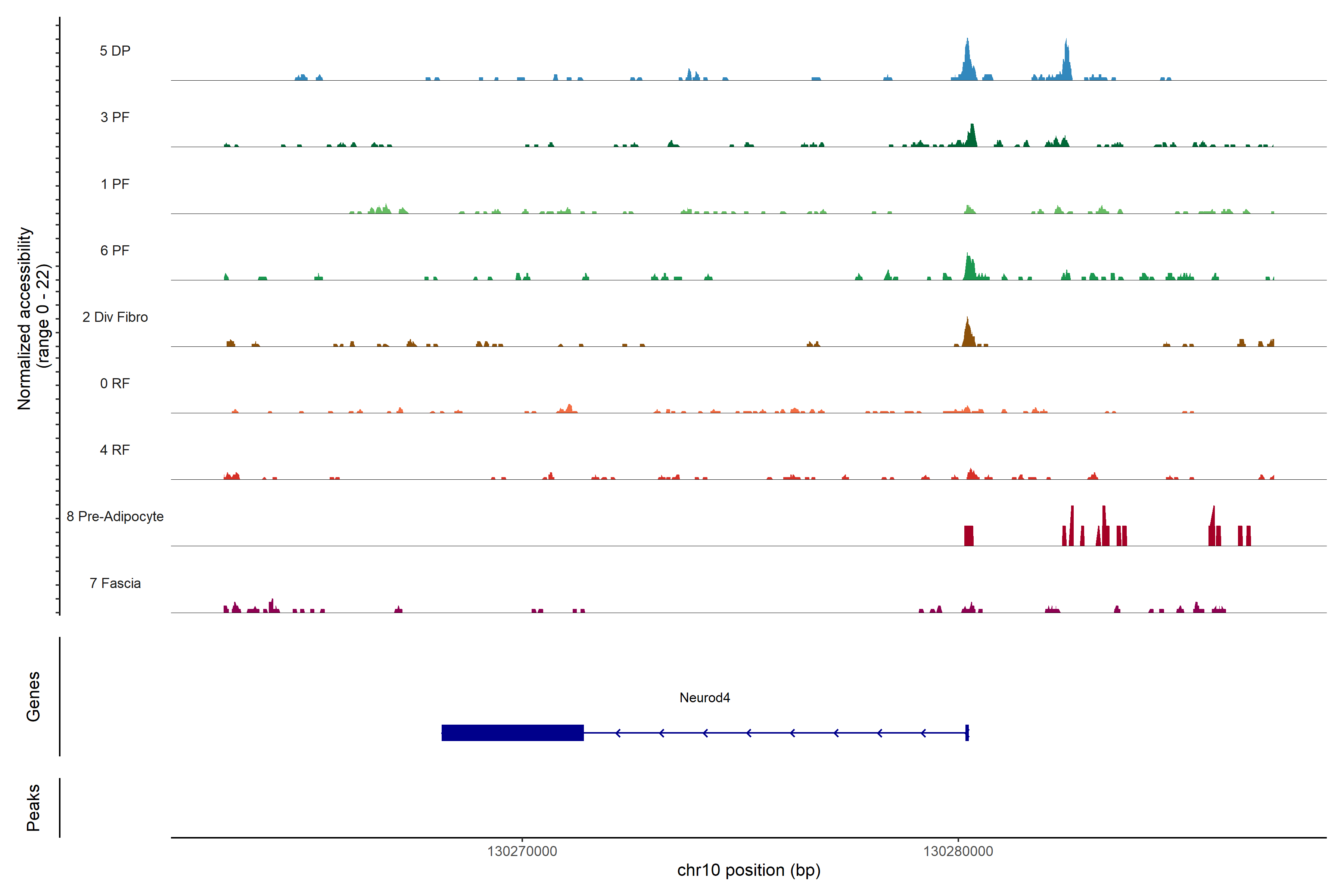Click the 130270000 axis tick label
1344x896 pixels.
tap(522, 852)
